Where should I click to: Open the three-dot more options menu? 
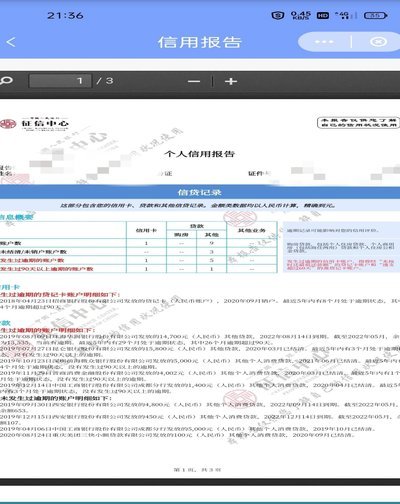(324, 42)
